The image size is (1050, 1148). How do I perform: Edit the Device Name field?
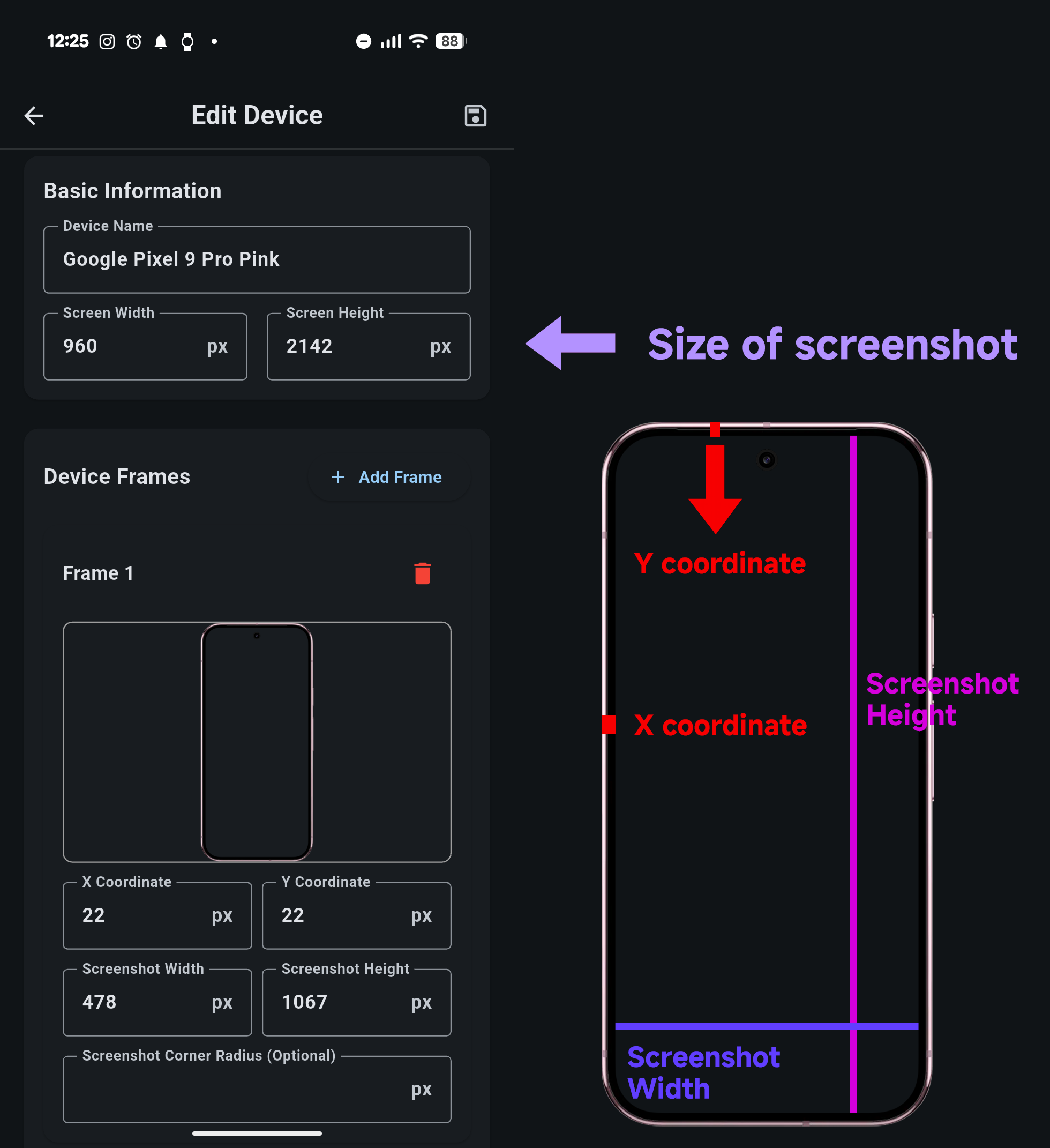tap(257, 259)
